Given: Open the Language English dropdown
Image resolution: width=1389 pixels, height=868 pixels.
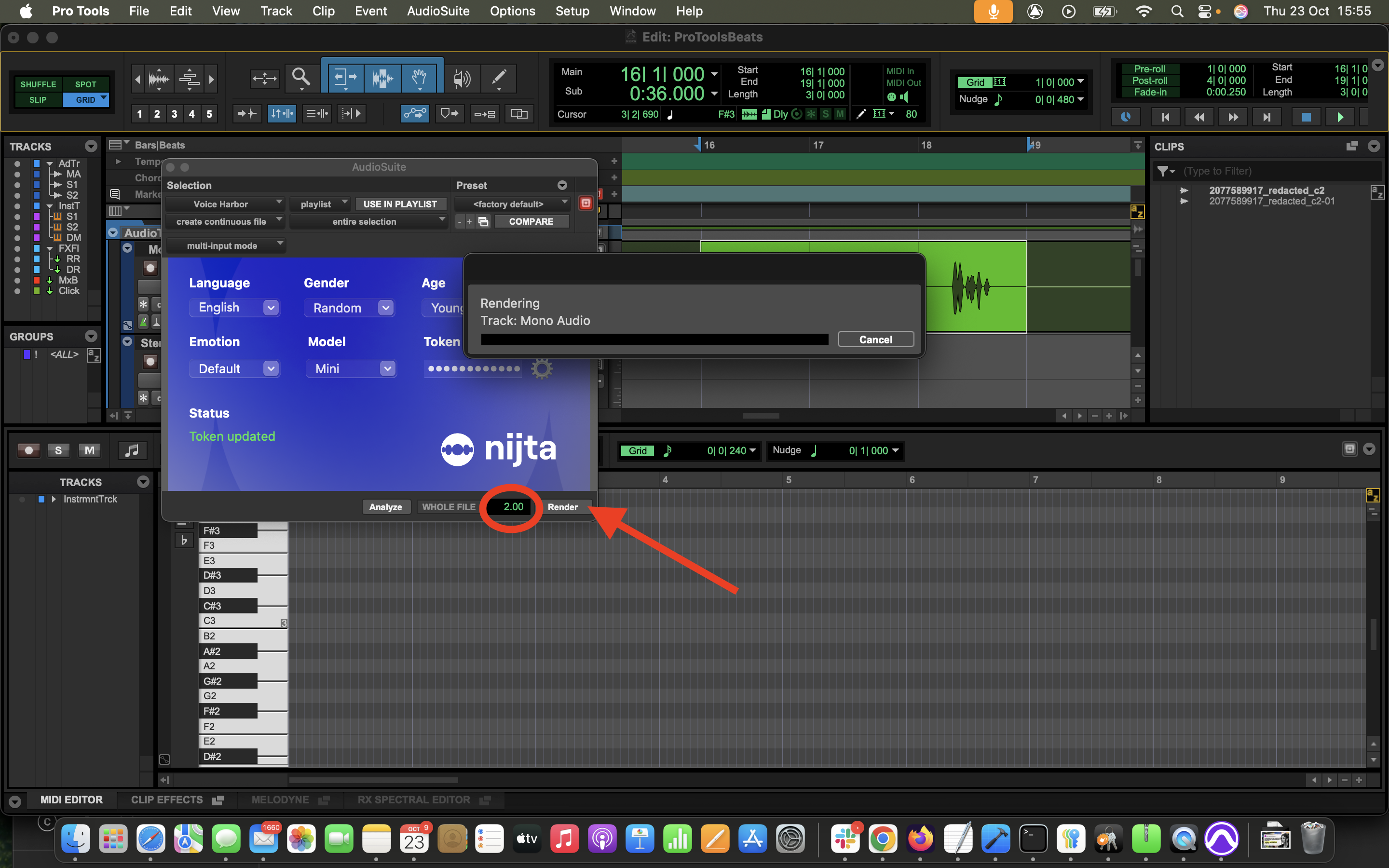Looking at the screenshot, I should 234,308.
